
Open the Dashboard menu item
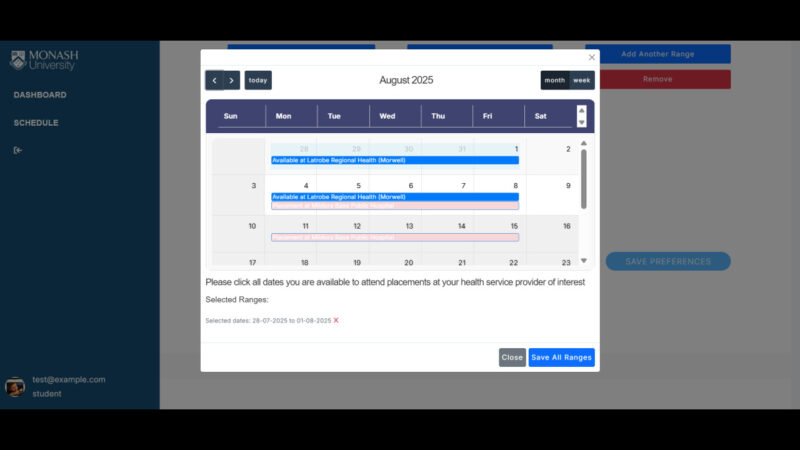point(40,95)
